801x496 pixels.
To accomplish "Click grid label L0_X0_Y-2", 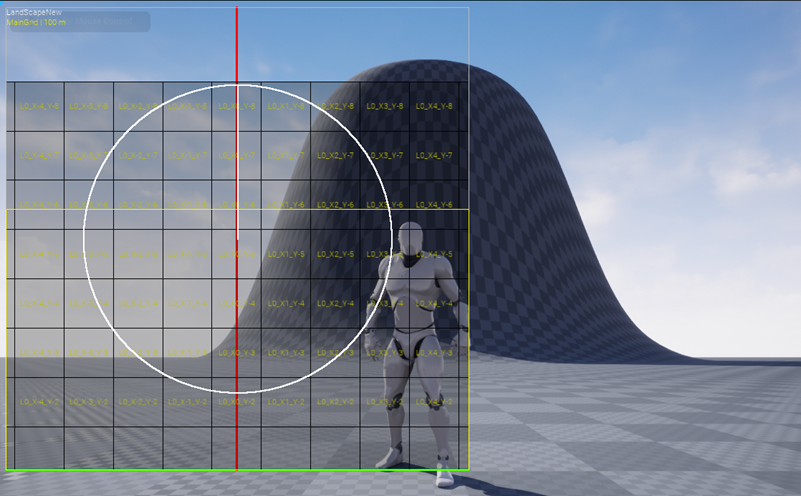I will [x=237, y=402].
